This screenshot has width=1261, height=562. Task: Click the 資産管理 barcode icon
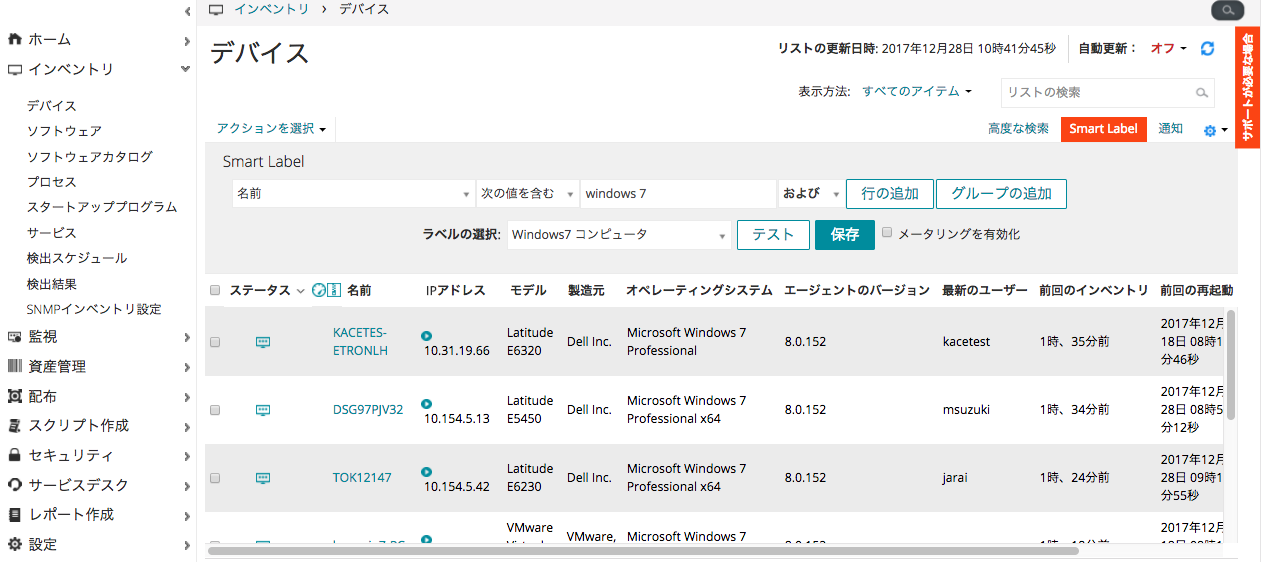click(x=14, y=367)
